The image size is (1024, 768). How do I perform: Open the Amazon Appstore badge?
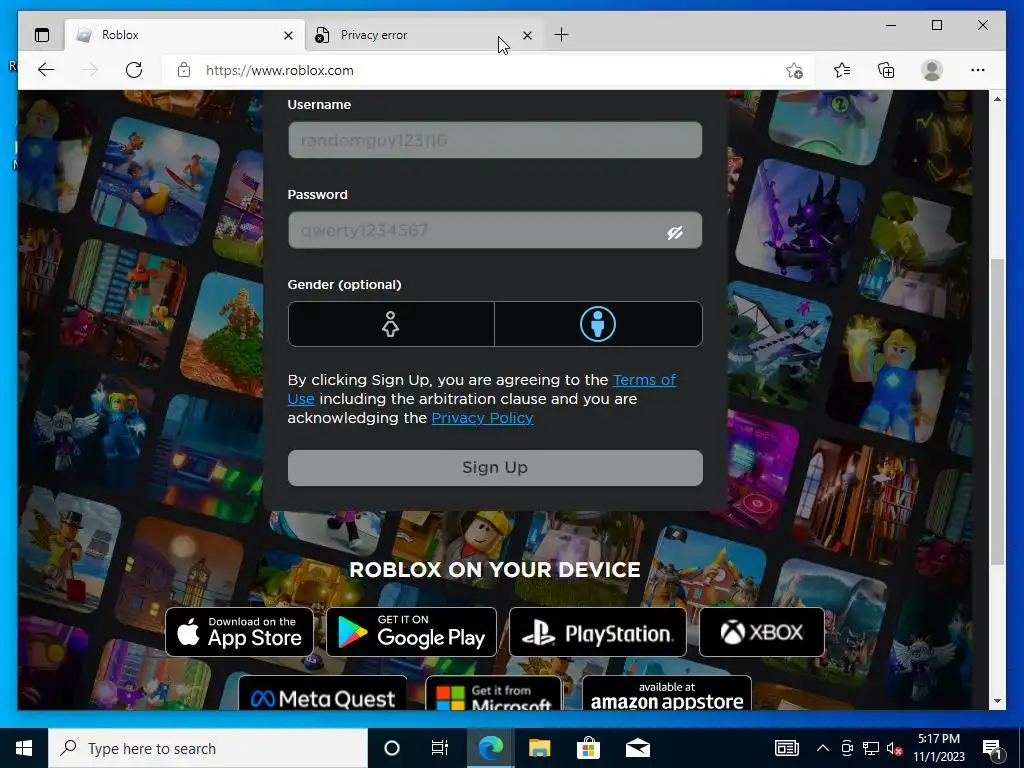click(667, 694)
